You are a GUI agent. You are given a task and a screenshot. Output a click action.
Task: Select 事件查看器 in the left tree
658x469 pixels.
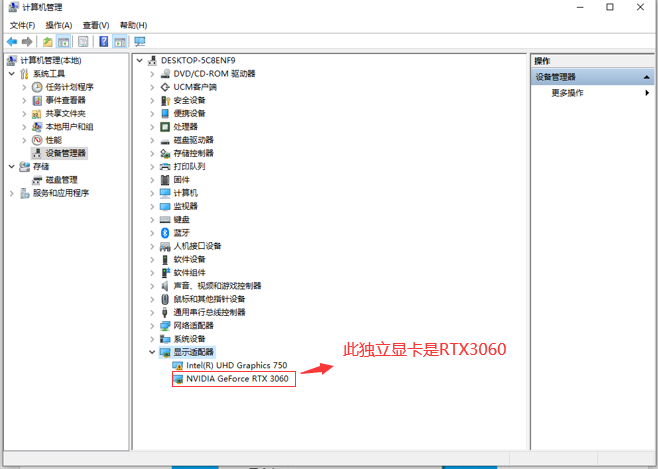pyautogui.click(x=65, y=100)
